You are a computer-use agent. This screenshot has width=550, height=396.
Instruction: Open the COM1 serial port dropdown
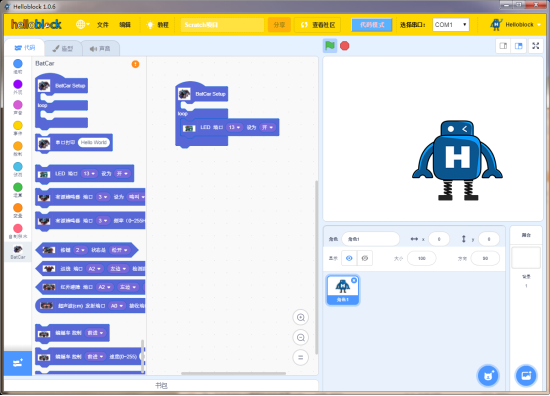[x=451, y=25]
